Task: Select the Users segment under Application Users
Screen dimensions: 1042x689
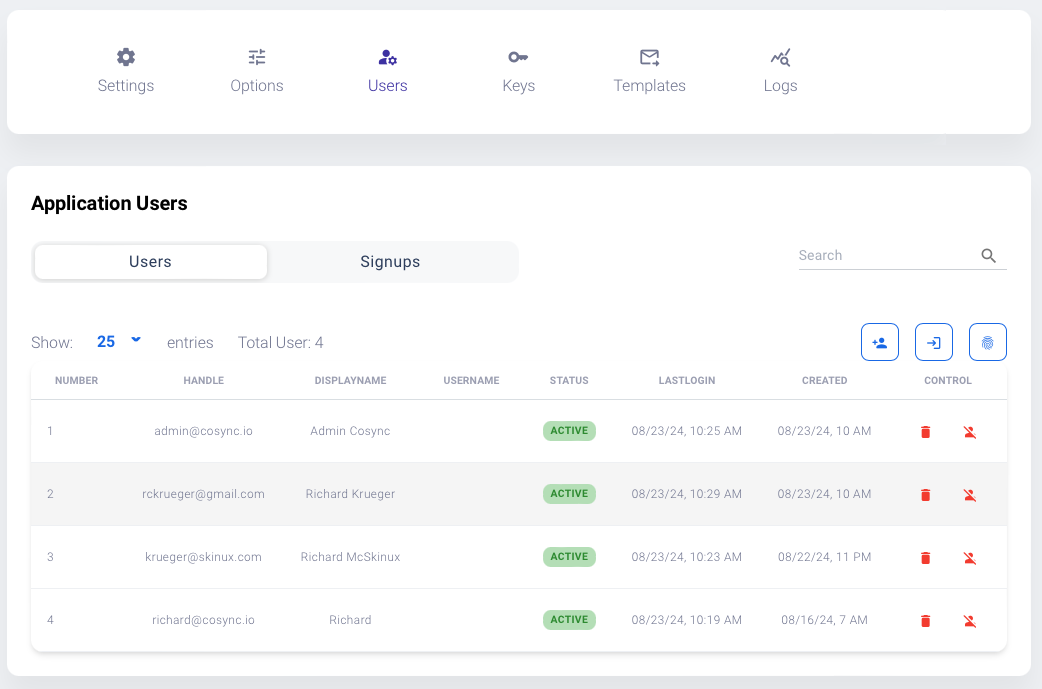Action: [151, 262]
